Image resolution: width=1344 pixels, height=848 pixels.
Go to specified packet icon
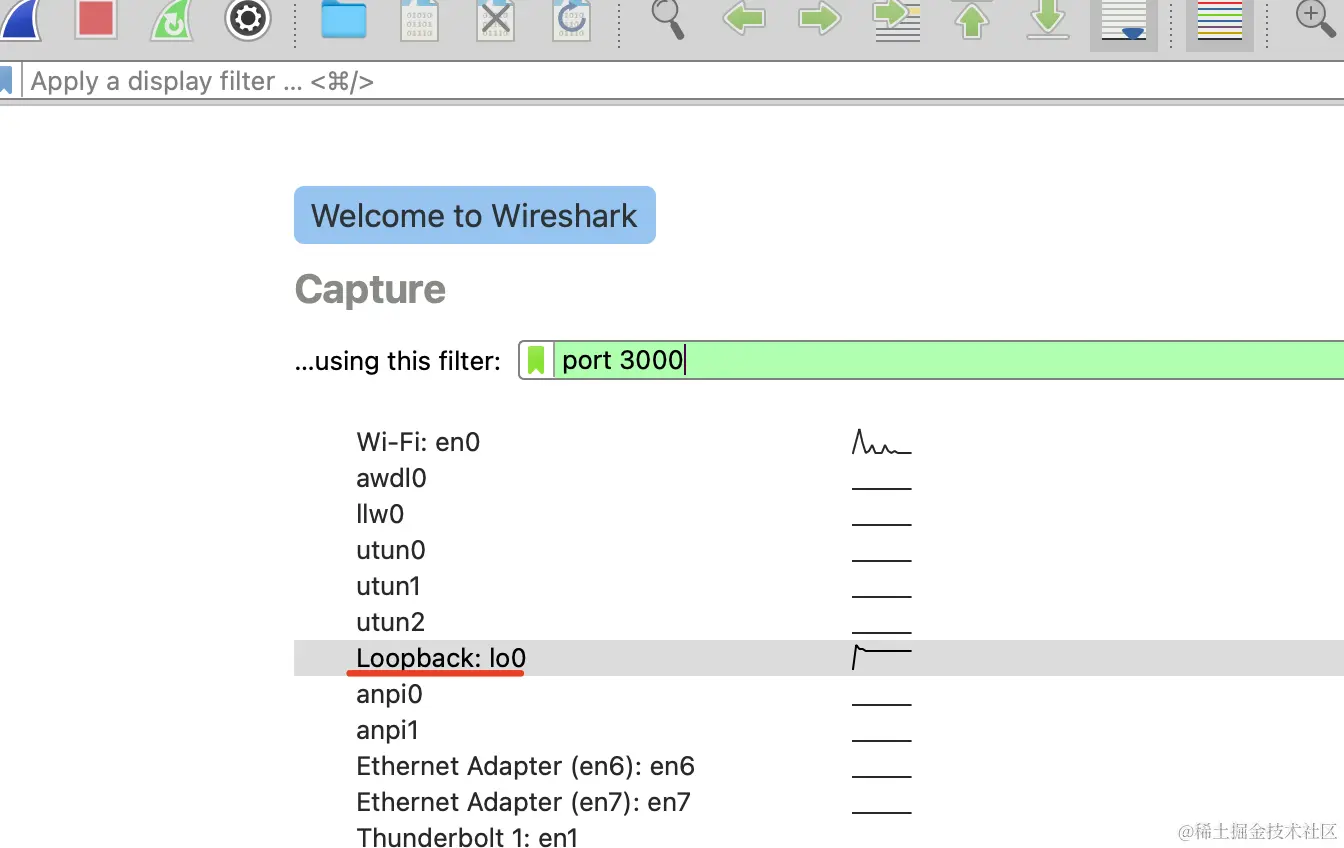[895, 20]
